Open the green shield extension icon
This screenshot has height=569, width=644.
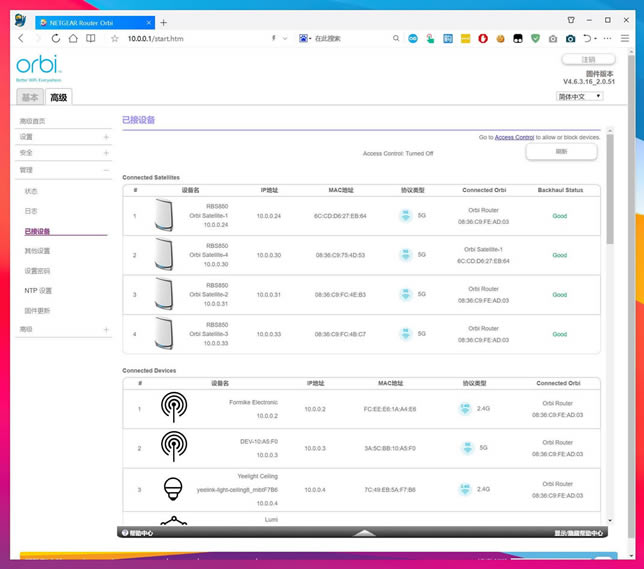pos(535,39)
